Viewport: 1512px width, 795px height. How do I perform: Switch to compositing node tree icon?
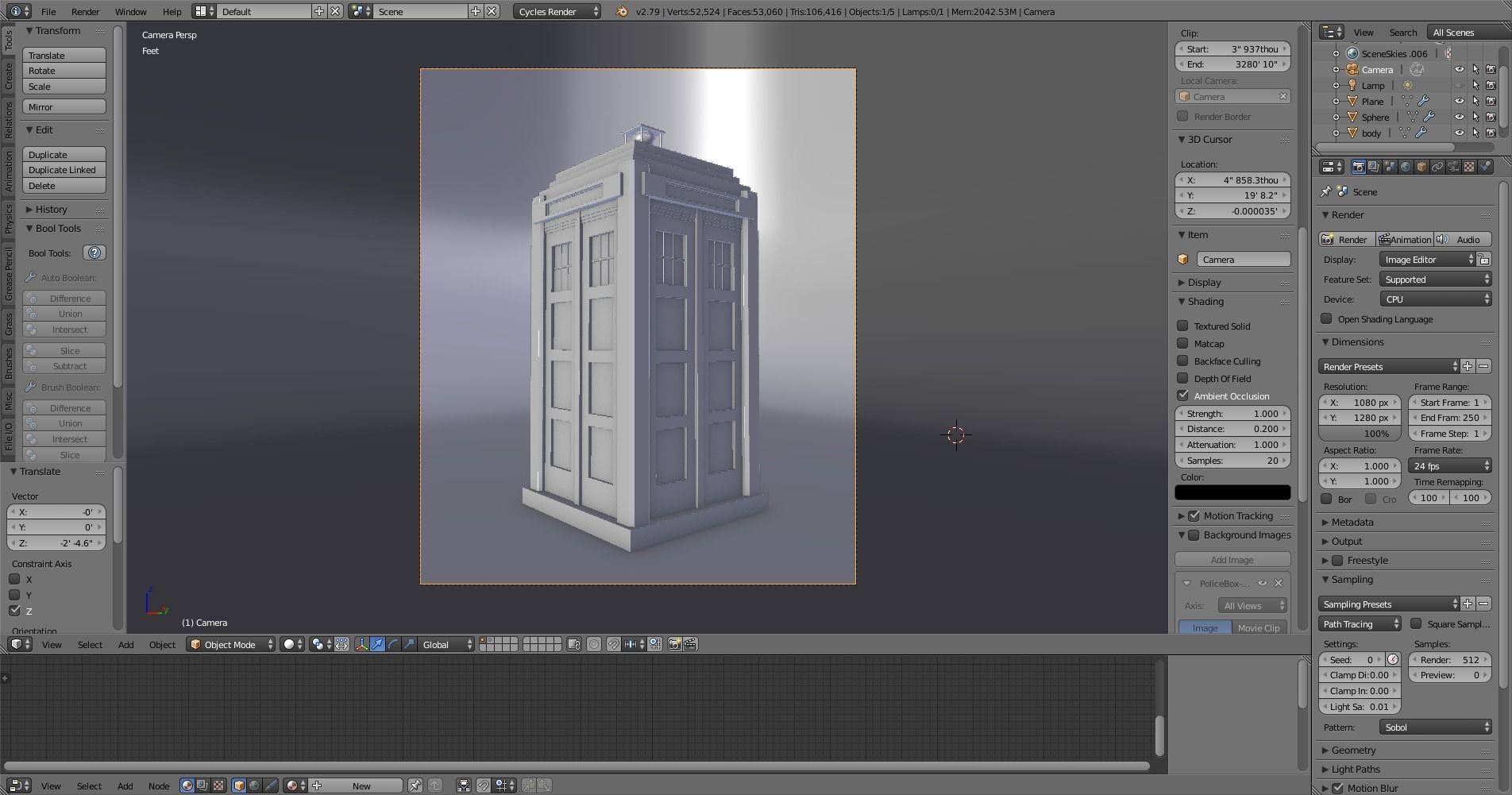[x=202, y=785]
